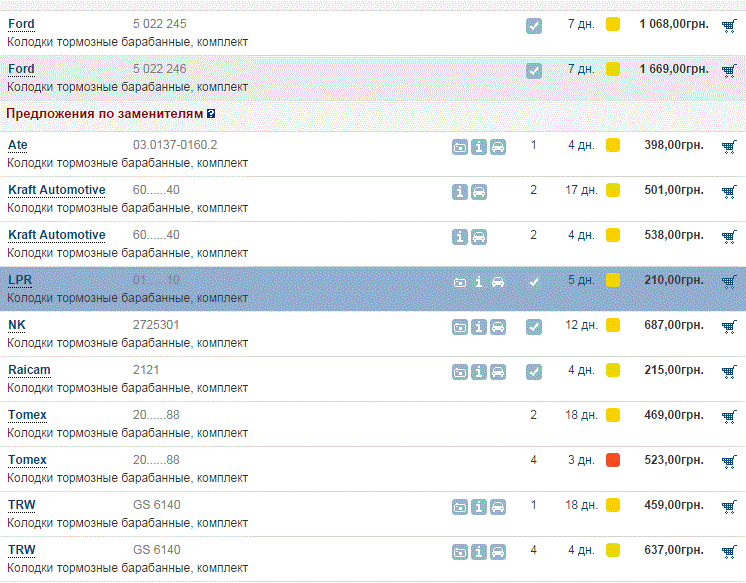
Task: Show info for Kraft Automotive 538,00грн. row
Action: 460,237
